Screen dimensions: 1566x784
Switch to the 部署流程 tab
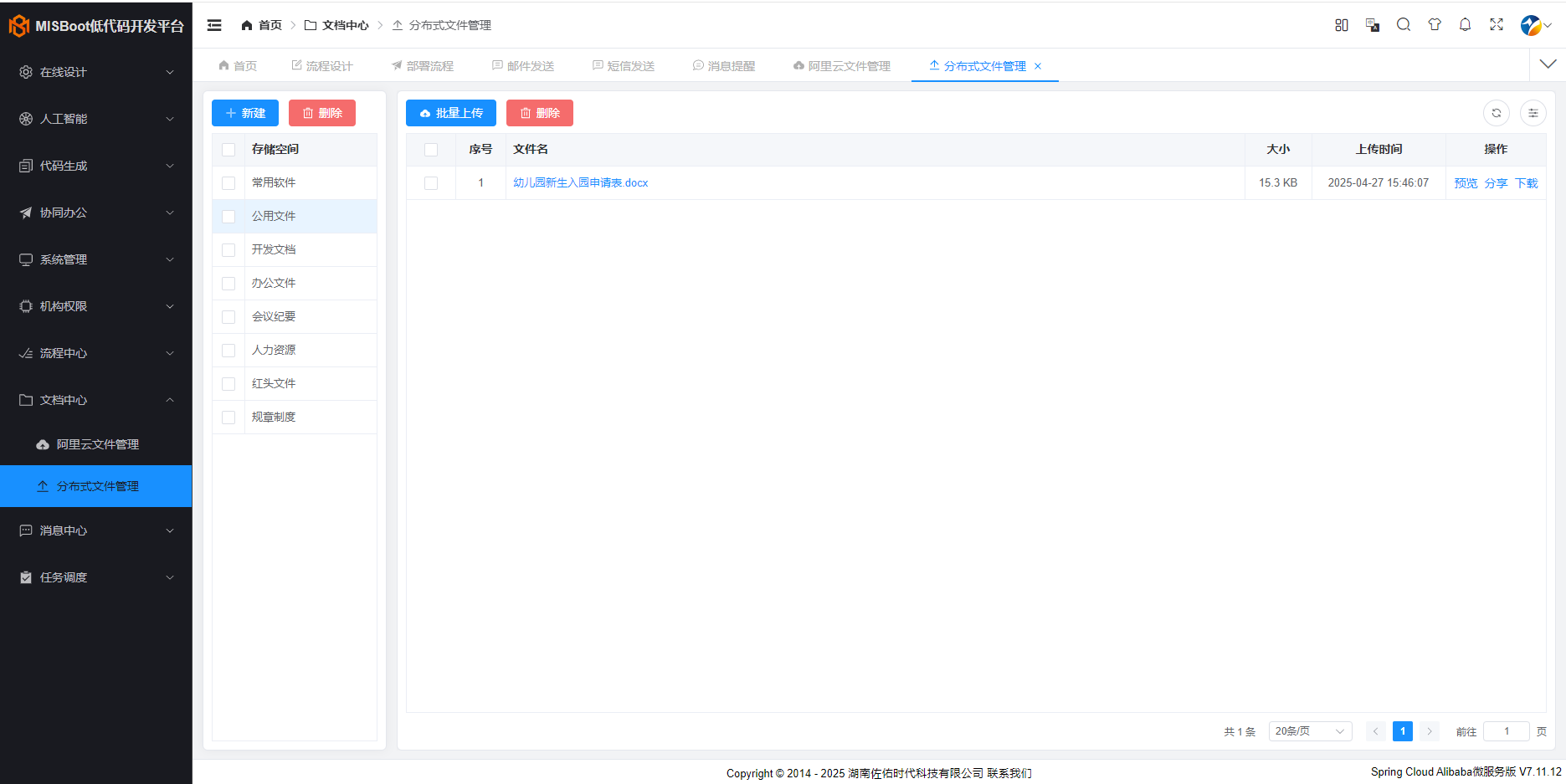point(423,66)
